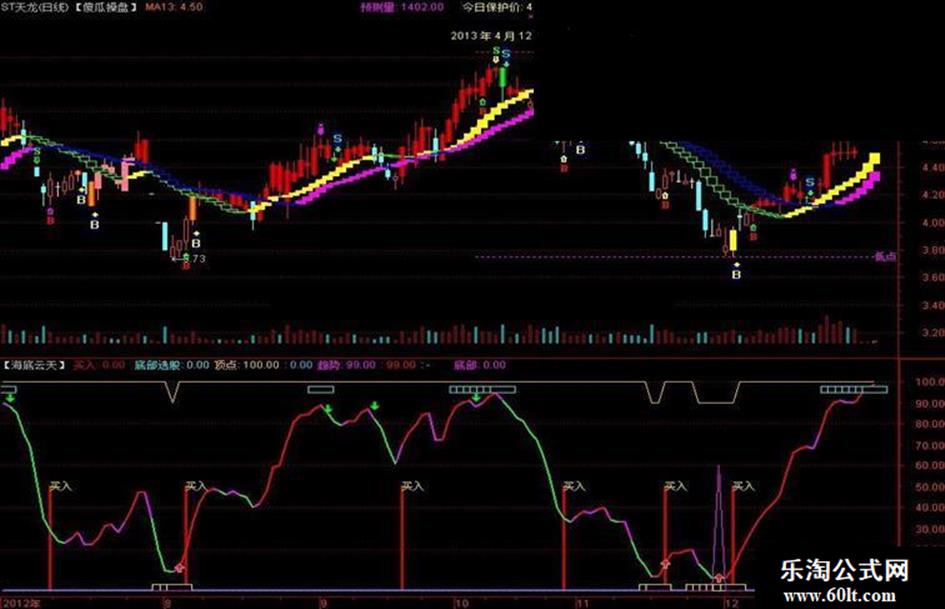The height and width of the screenshot is (609, 945).
Task: Click the red up arrow at the oscillator trough near month 8
Action: point(179,567)
